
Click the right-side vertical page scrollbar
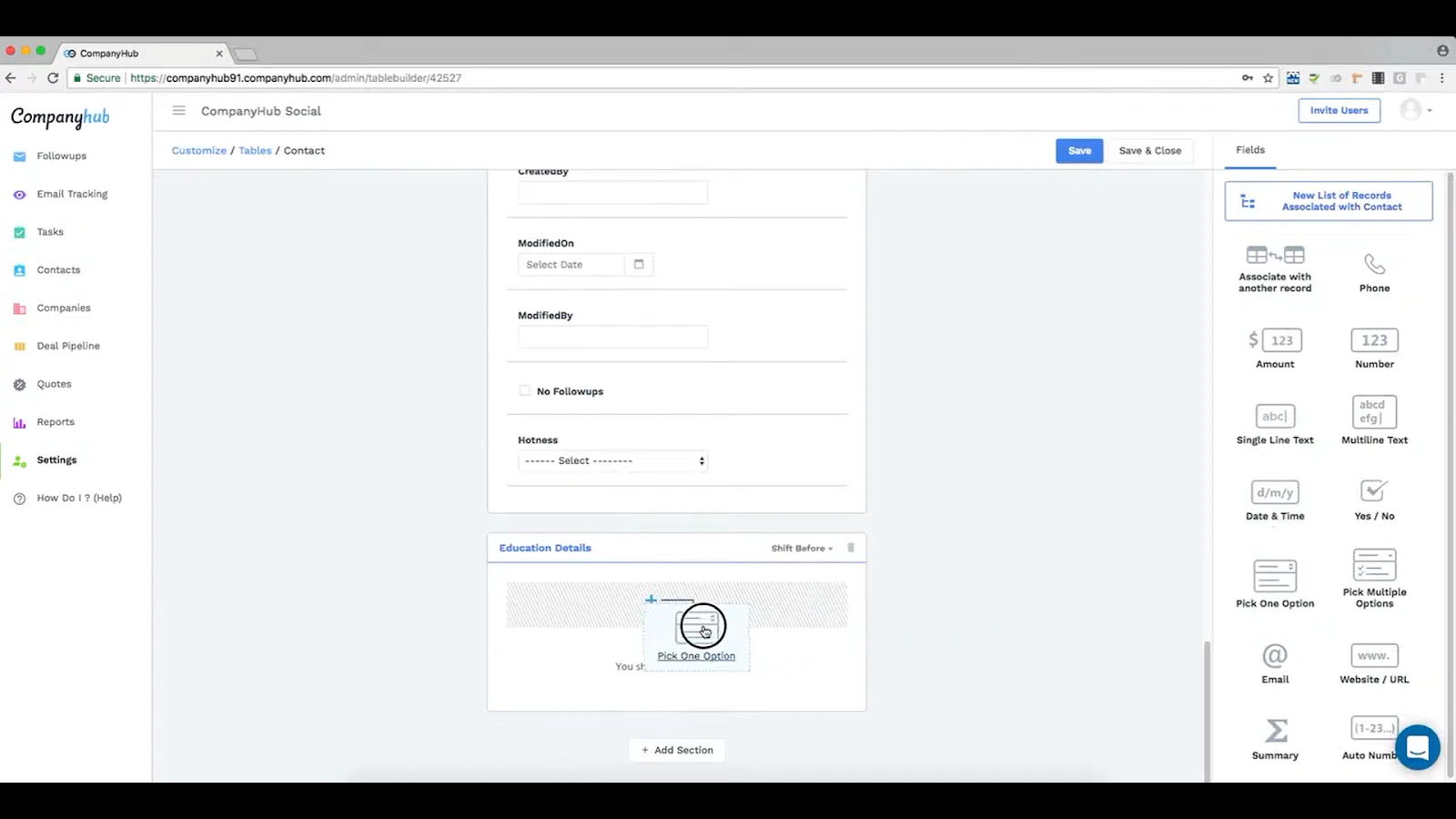1208,710
